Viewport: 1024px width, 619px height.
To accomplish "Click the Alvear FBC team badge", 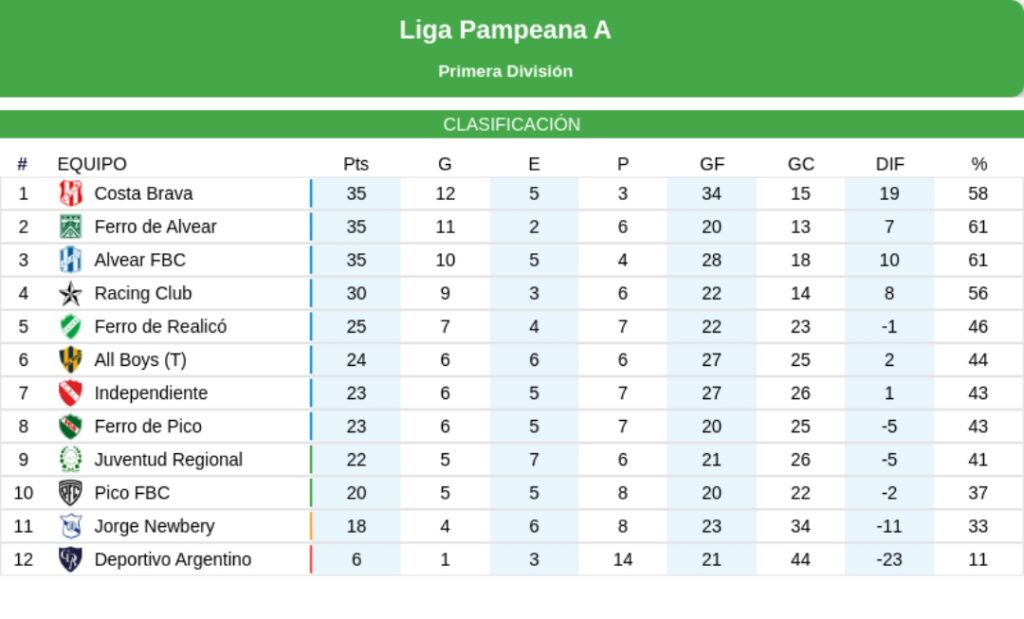I will point(71,260).
